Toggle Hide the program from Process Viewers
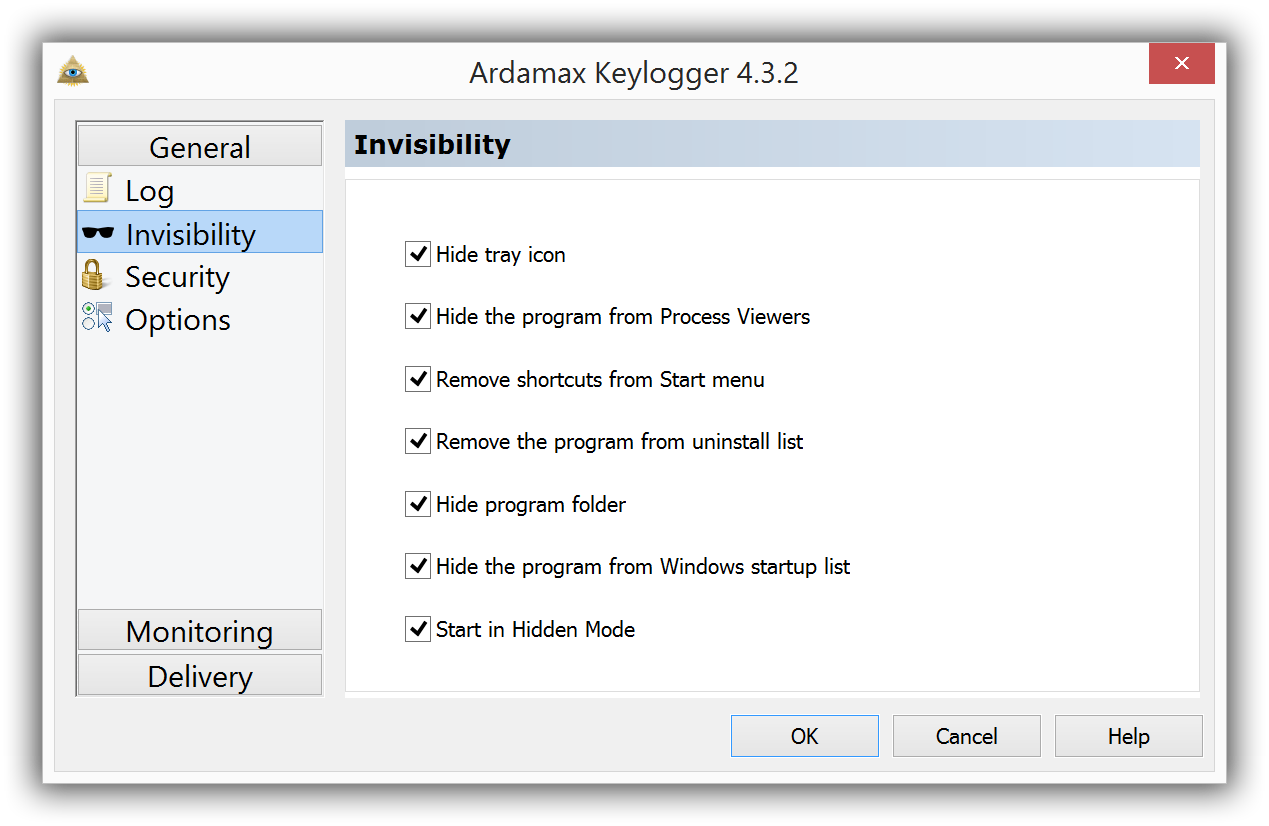 point(417,316)
